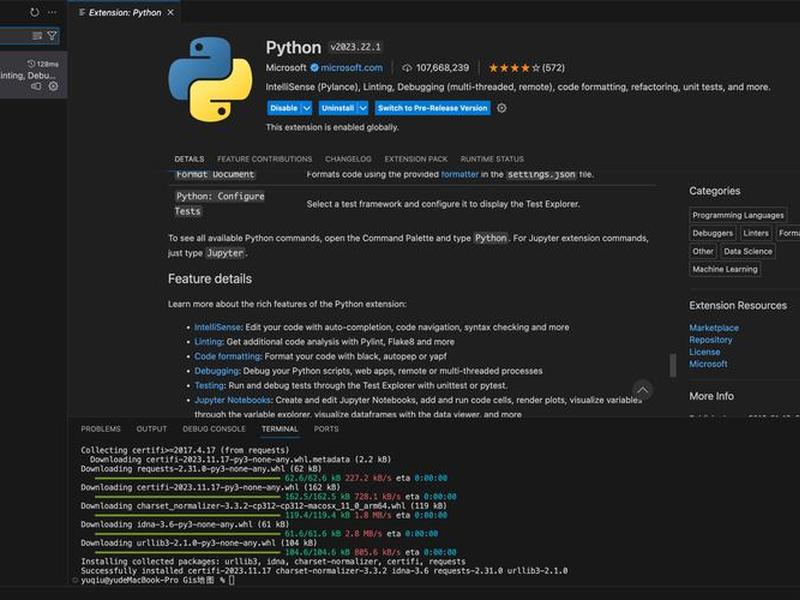View the RUNTIME STATUS tab
Viewport: 800px width, 600px height.
pos(492,159)
